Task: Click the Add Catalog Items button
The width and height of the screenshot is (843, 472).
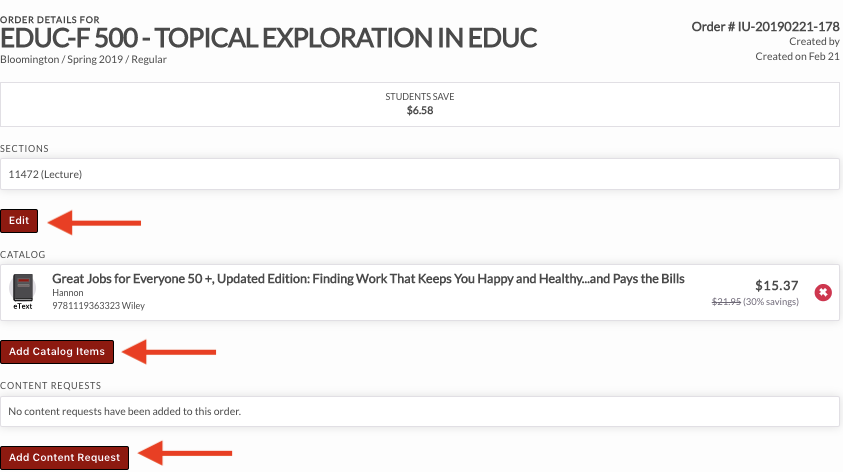Action: (57, 351)
